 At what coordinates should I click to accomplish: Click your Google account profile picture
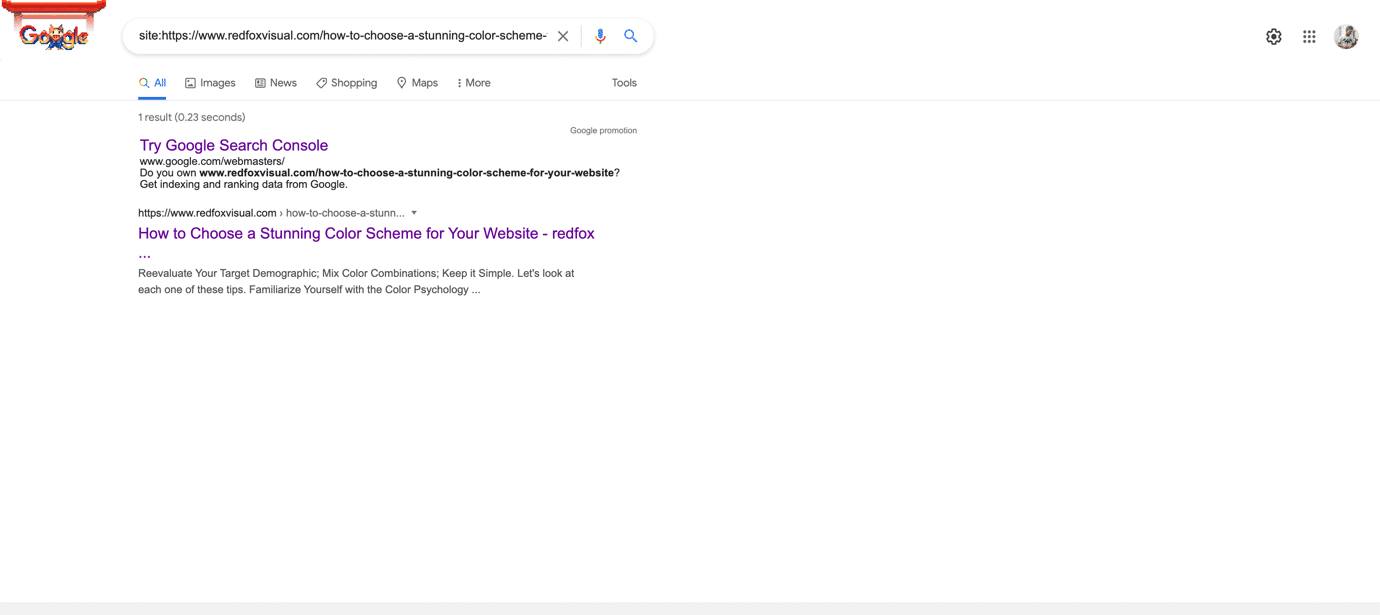(x=1346, y=35)
